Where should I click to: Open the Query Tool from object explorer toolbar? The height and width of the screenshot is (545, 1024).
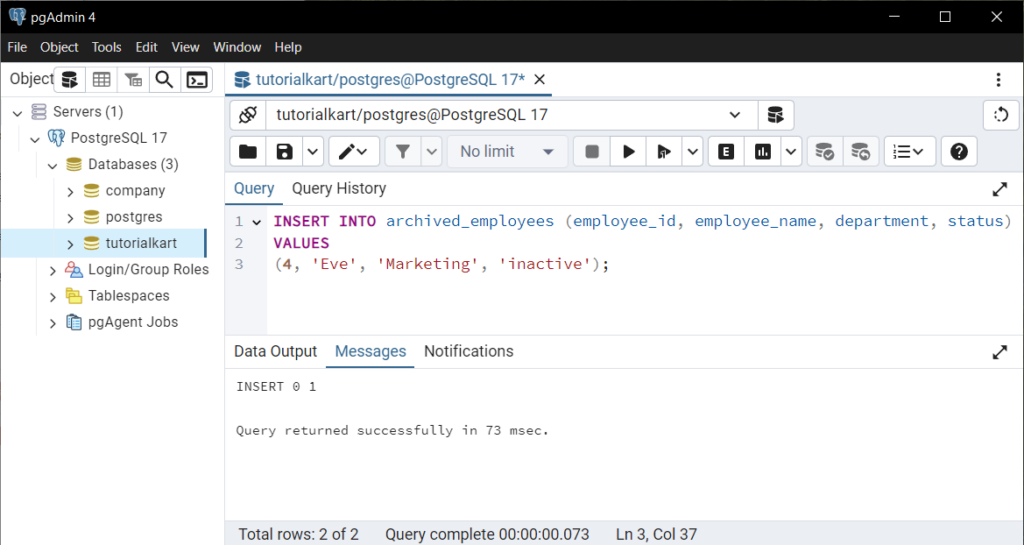69,80
